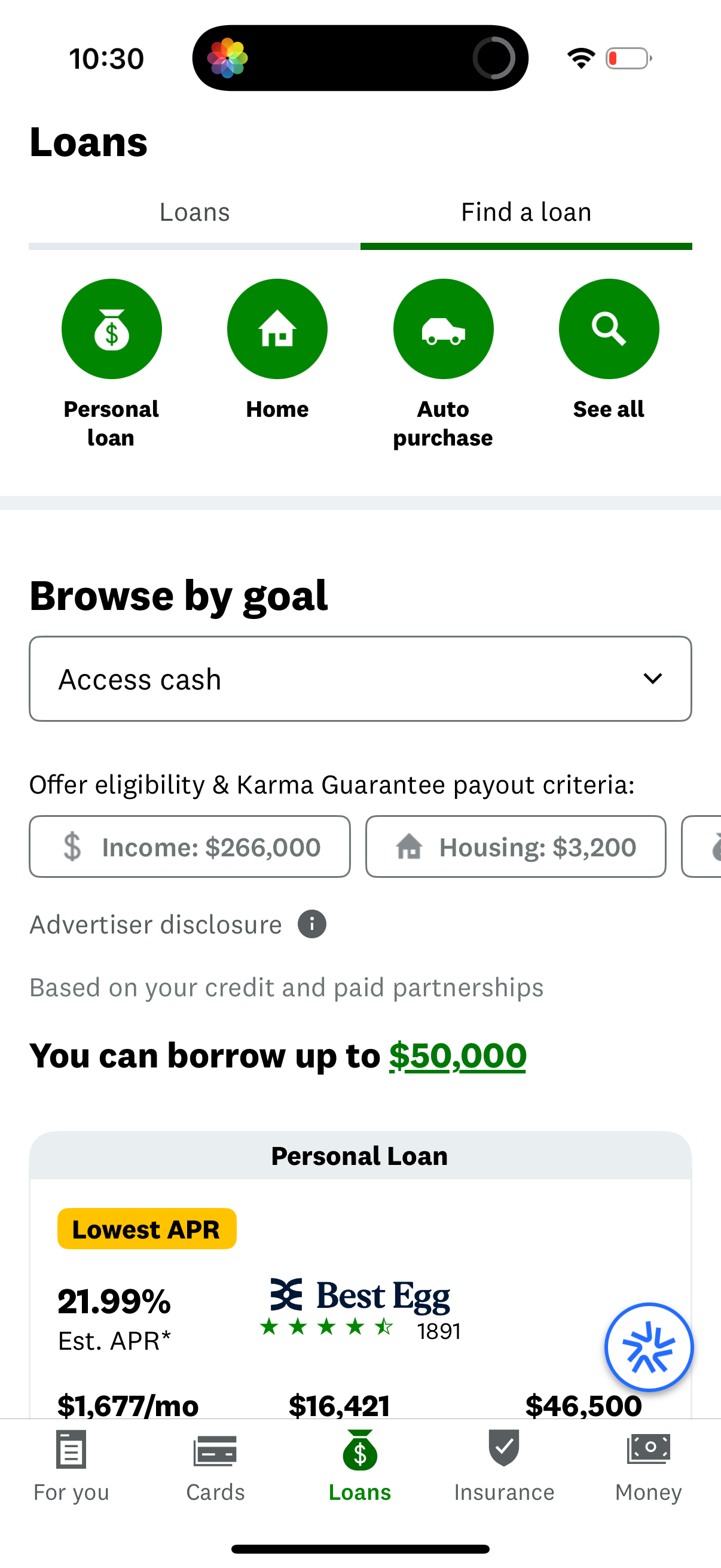Select the Find a loan tab
721x1568 pixels.
[526, 211]
